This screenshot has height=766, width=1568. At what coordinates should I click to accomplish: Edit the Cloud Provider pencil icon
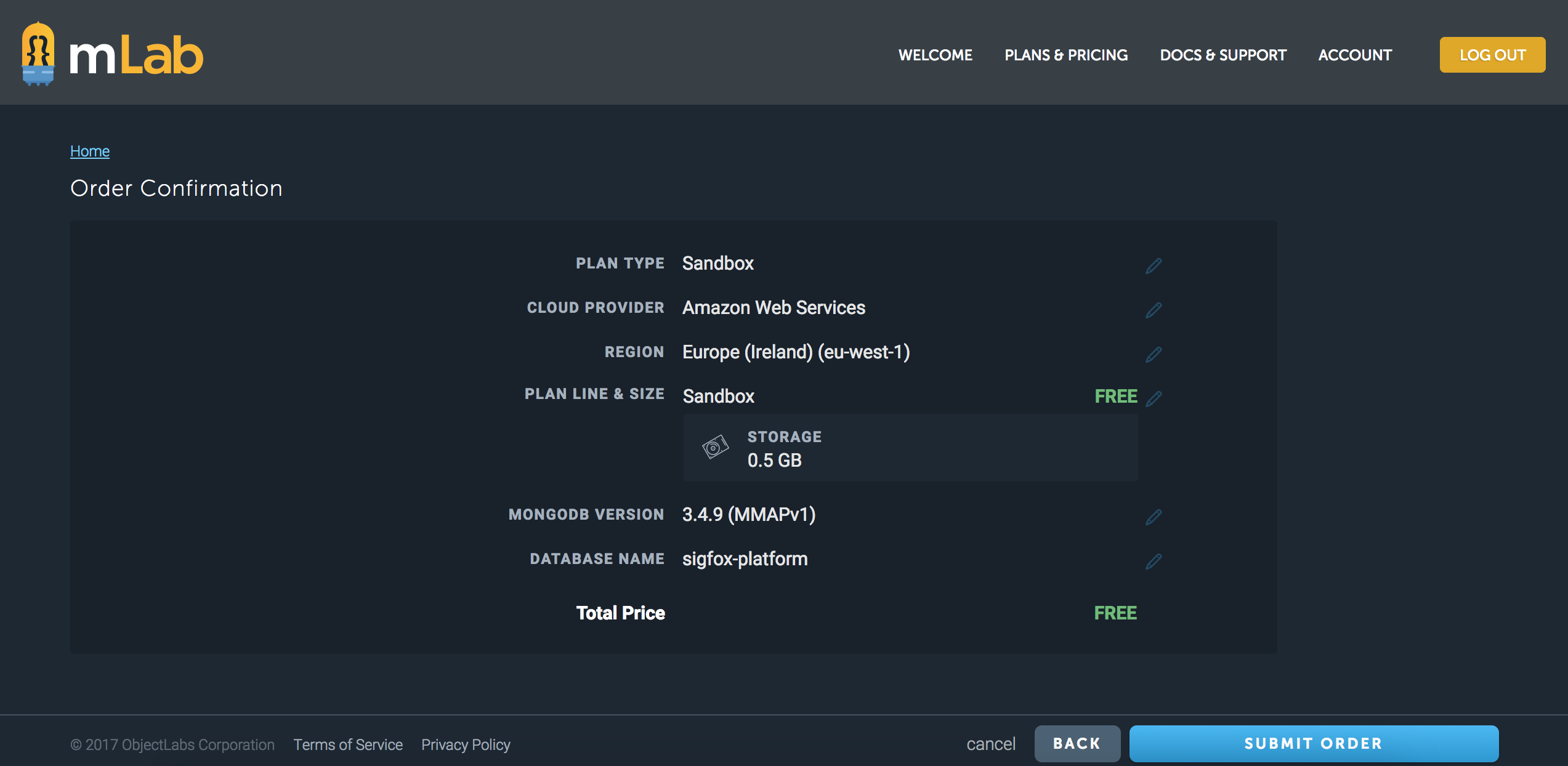pos(1153,310)
